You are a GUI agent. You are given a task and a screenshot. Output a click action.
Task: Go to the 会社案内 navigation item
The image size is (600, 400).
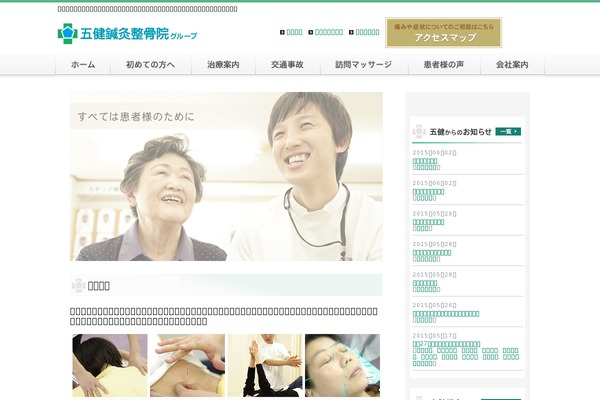pos(512,65)
